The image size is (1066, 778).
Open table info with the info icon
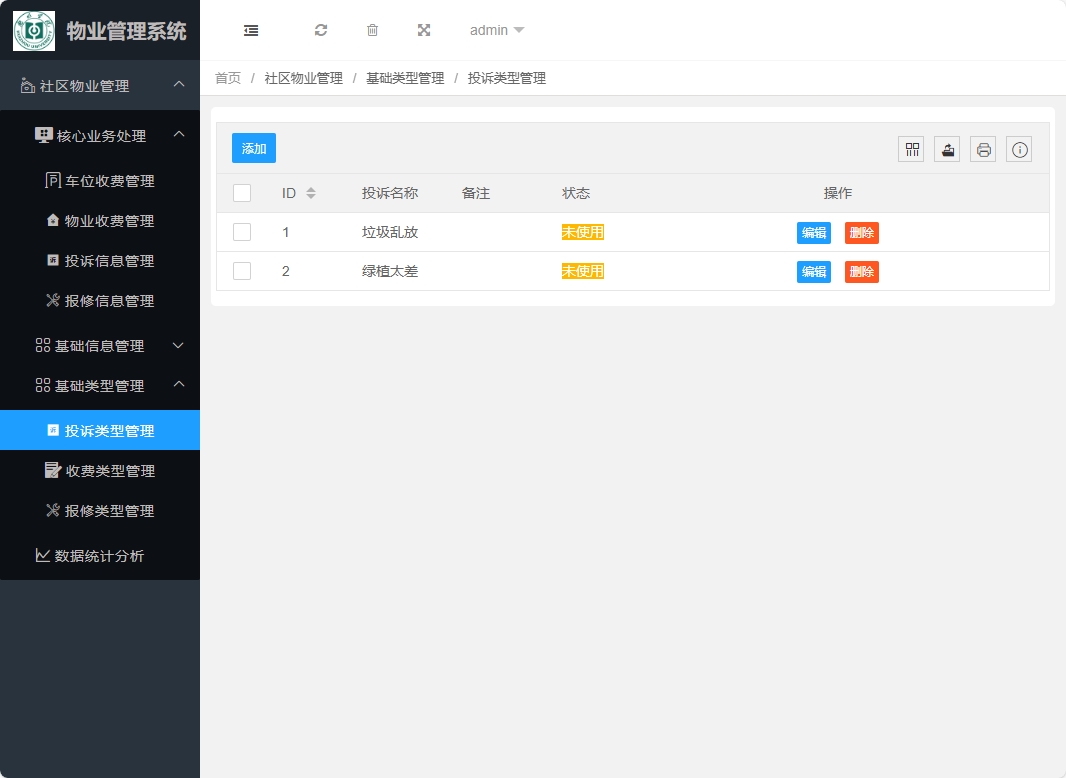click(1018, 148)
